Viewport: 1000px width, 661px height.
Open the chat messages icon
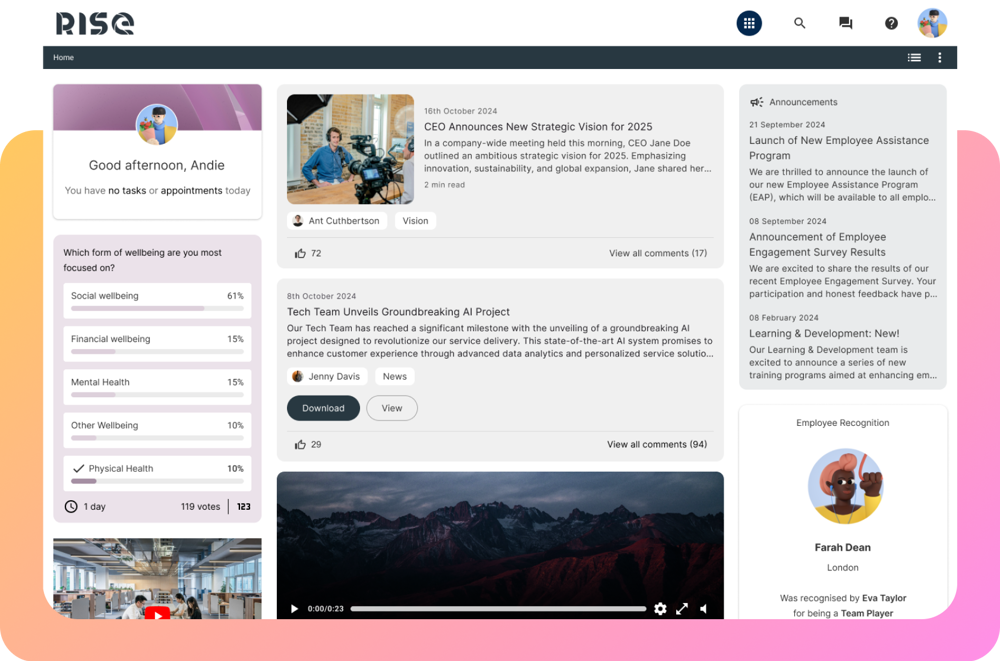coord(846,24)
